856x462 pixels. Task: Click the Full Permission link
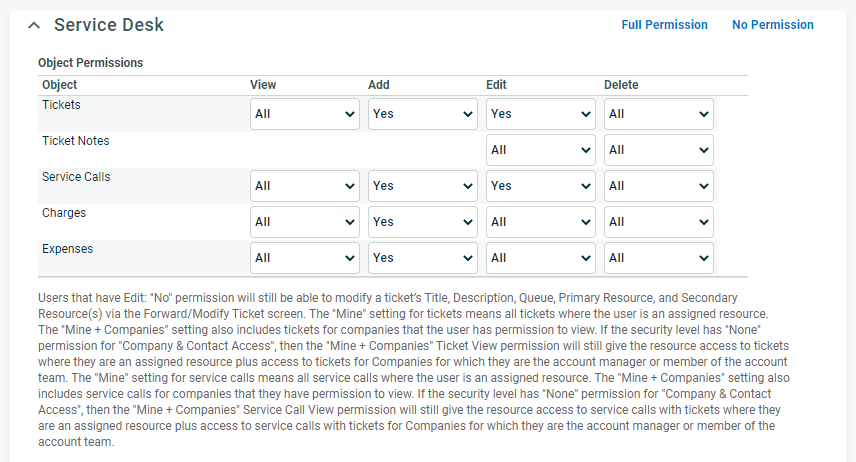(664, 25)
